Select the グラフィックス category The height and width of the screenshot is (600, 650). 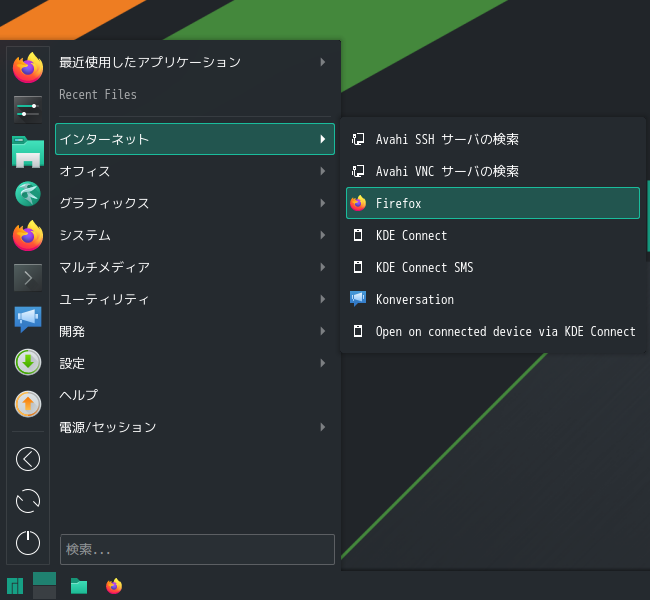pos(195,203)
